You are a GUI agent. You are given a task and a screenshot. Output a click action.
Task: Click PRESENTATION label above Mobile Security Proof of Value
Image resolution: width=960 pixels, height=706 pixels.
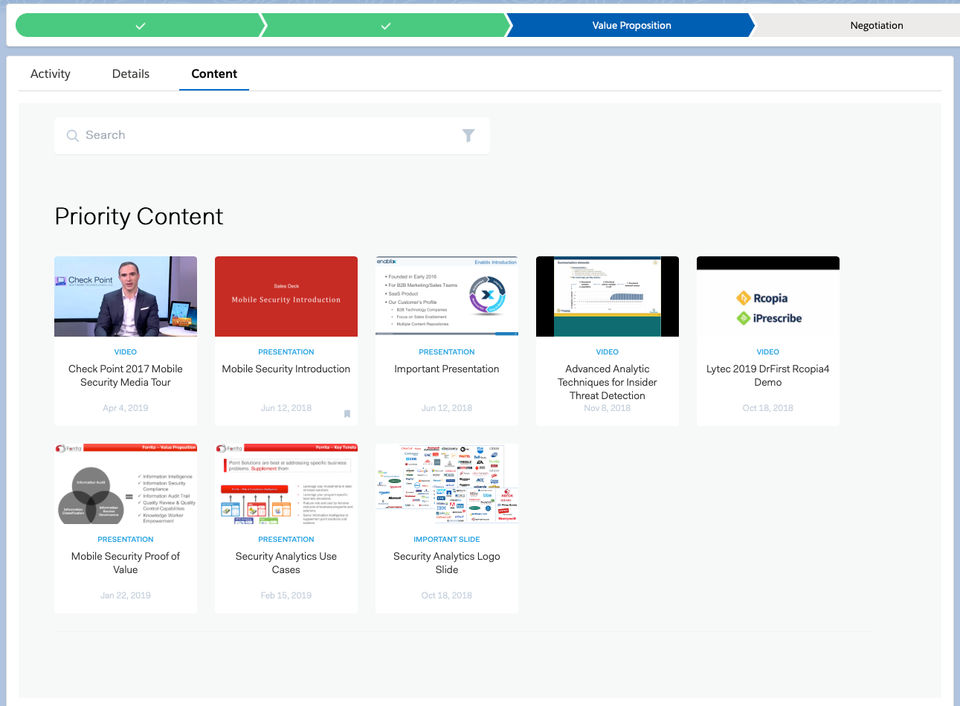pos(126,539)
